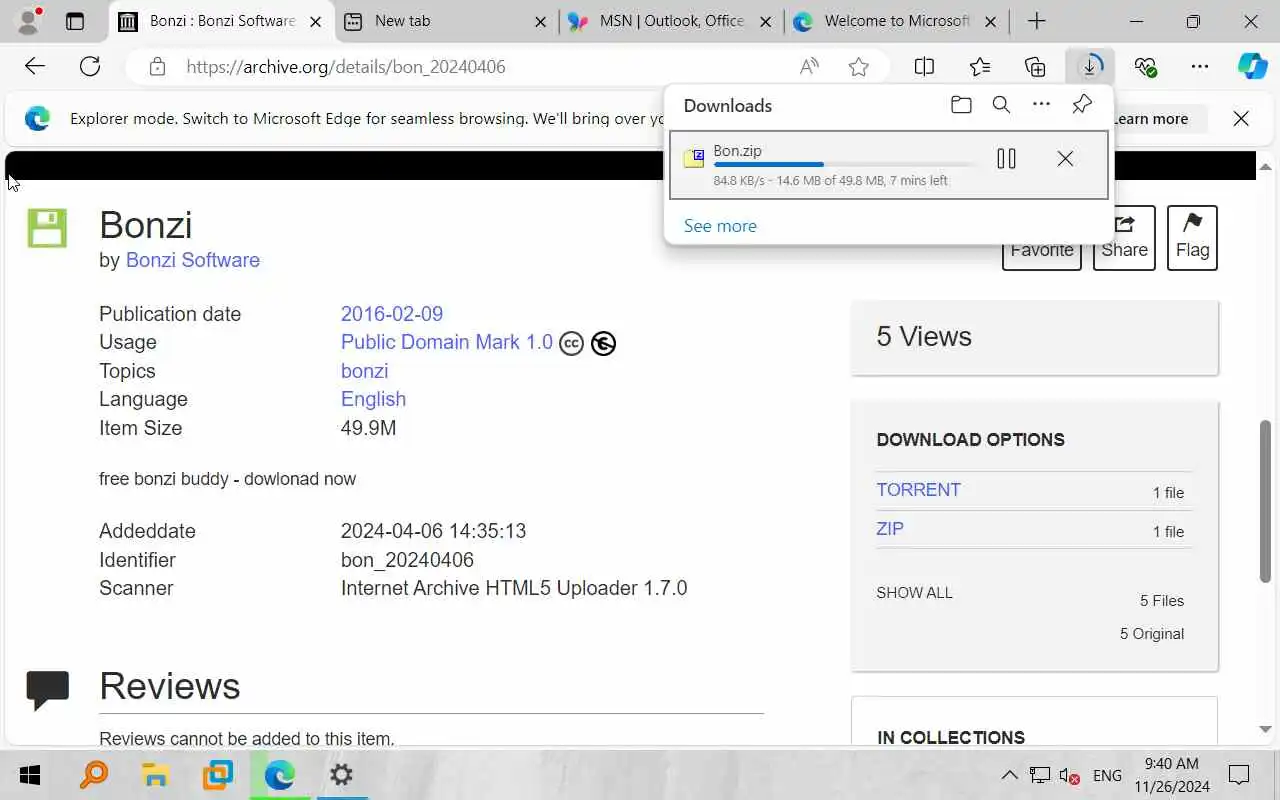The image size is (1280, 800).
Task: Open the Windows Start menu
Action: tap(30, 775)
